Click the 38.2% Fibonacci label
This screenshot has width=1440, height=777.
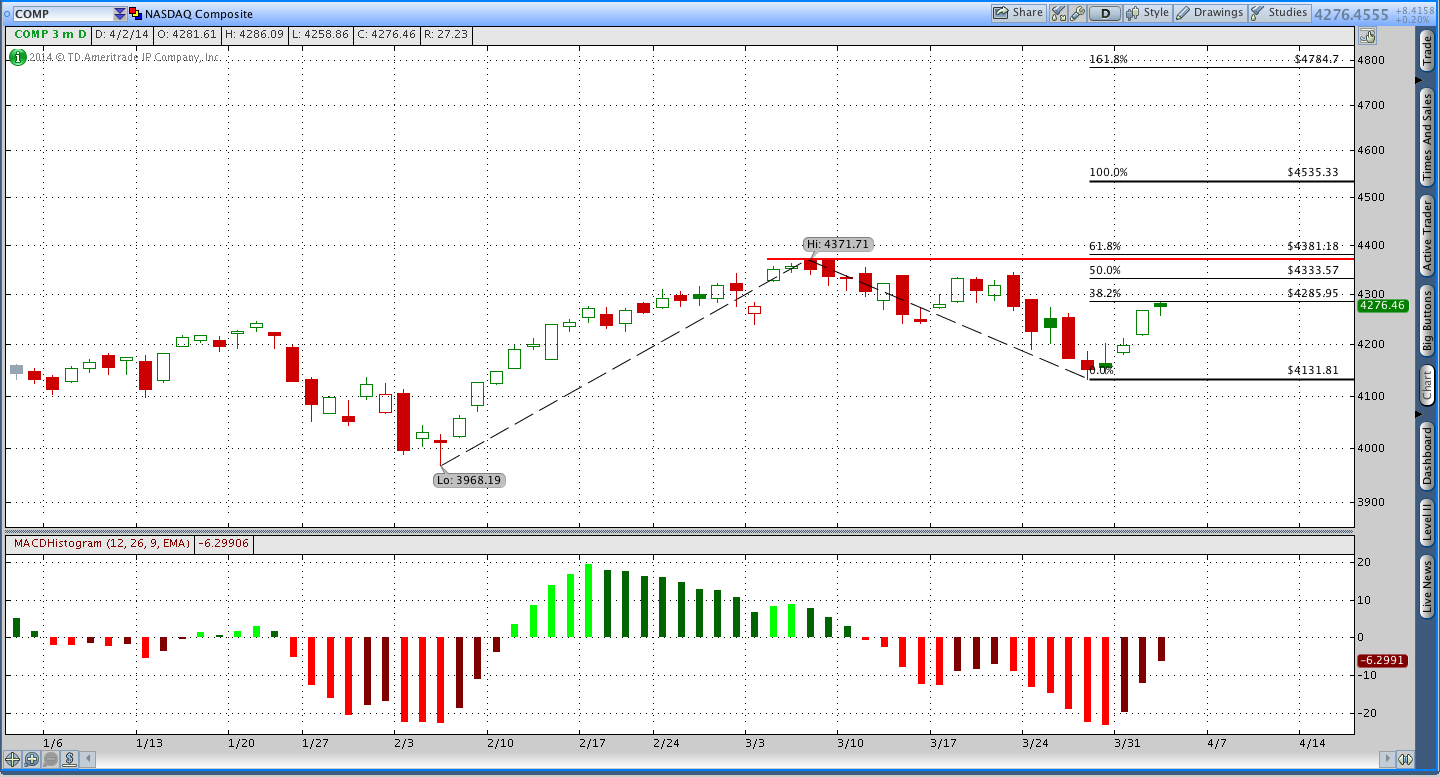1105,294
